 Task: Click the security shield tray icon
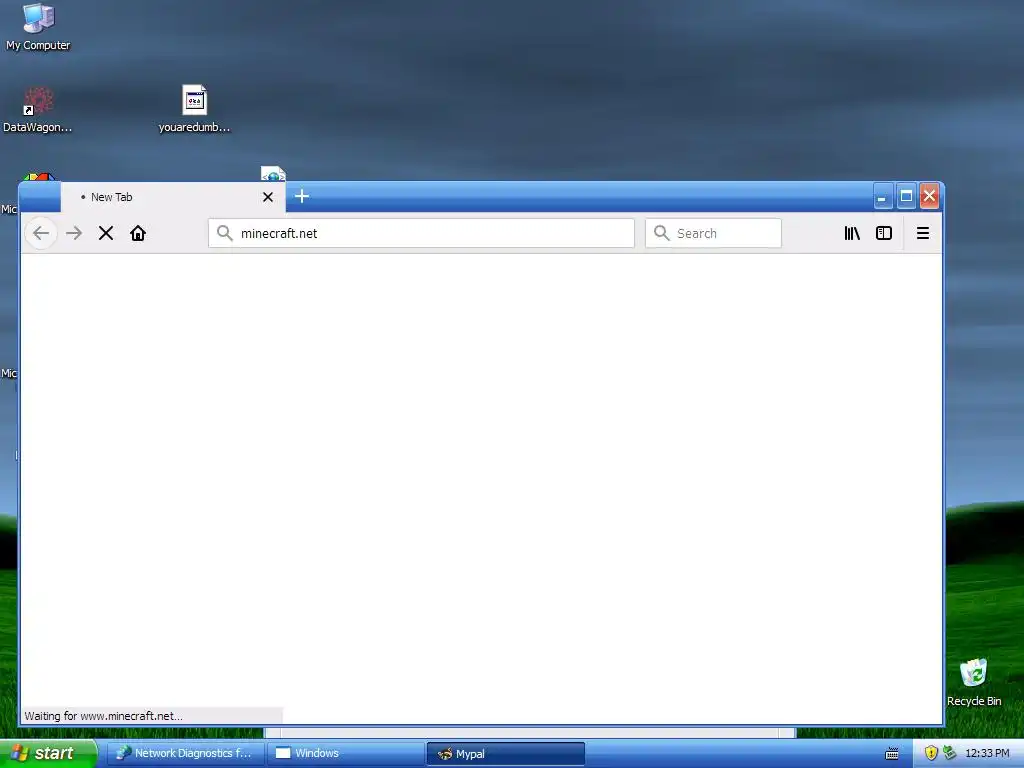[x=931, y=754]
